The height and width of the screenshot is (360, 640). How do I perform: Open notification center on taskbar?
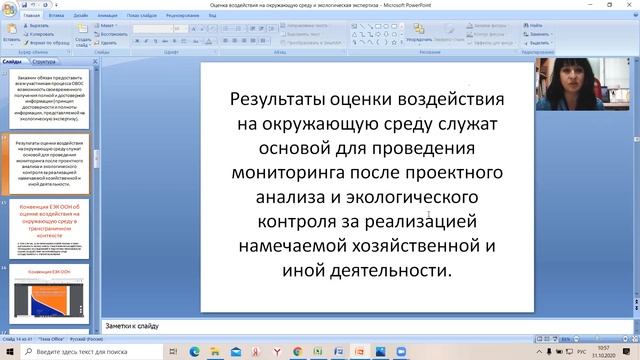tap(627, 351)
